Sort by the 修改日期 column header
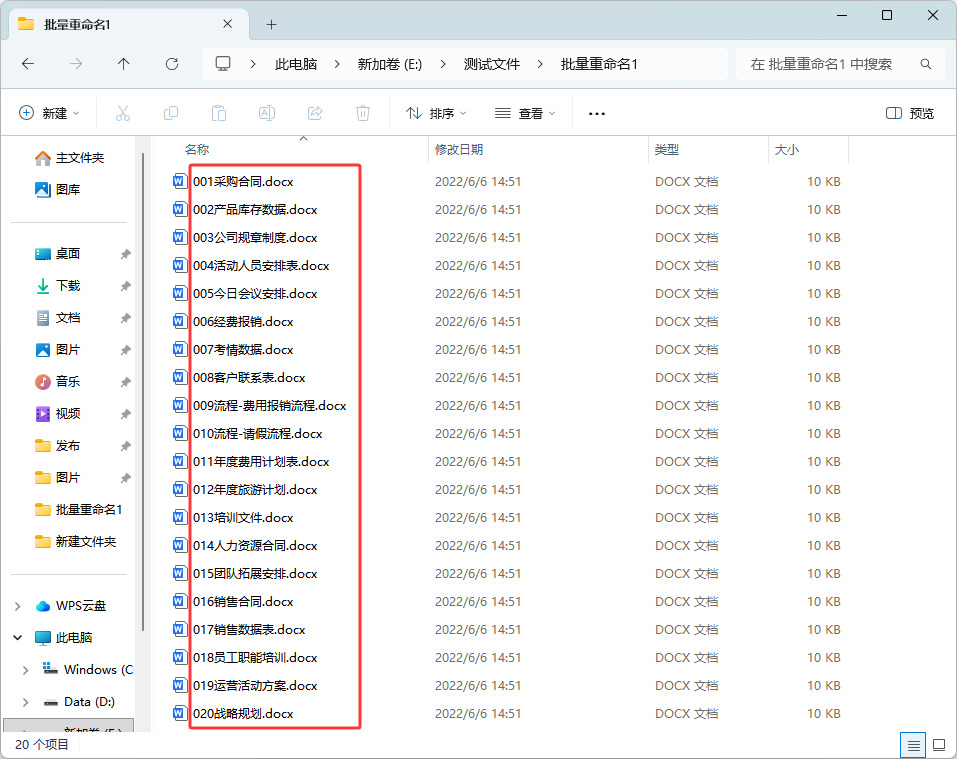 tap(538, 149)
